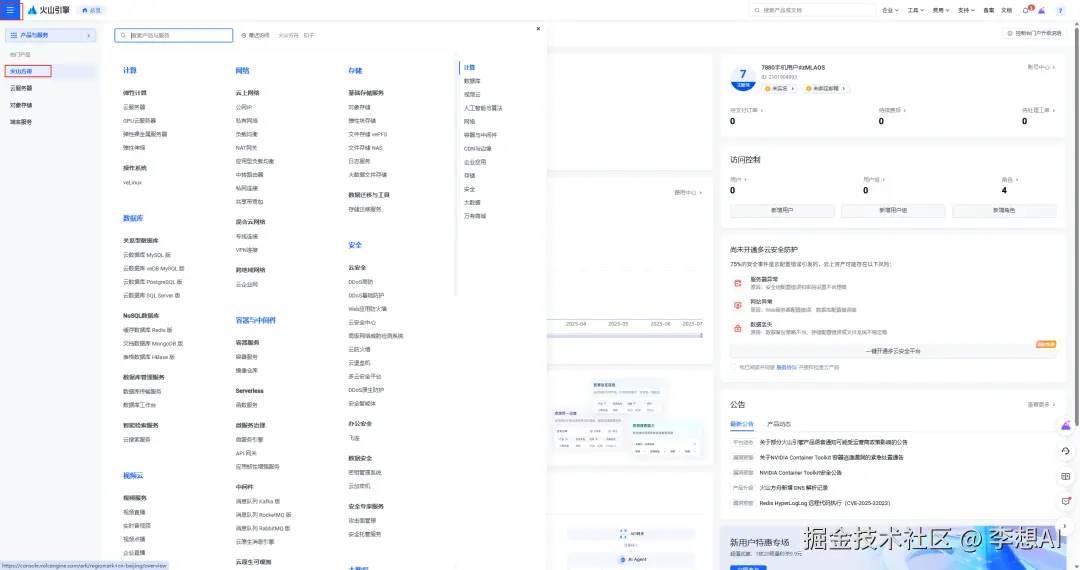Open the floating documentation book button

click(1066, 476)
